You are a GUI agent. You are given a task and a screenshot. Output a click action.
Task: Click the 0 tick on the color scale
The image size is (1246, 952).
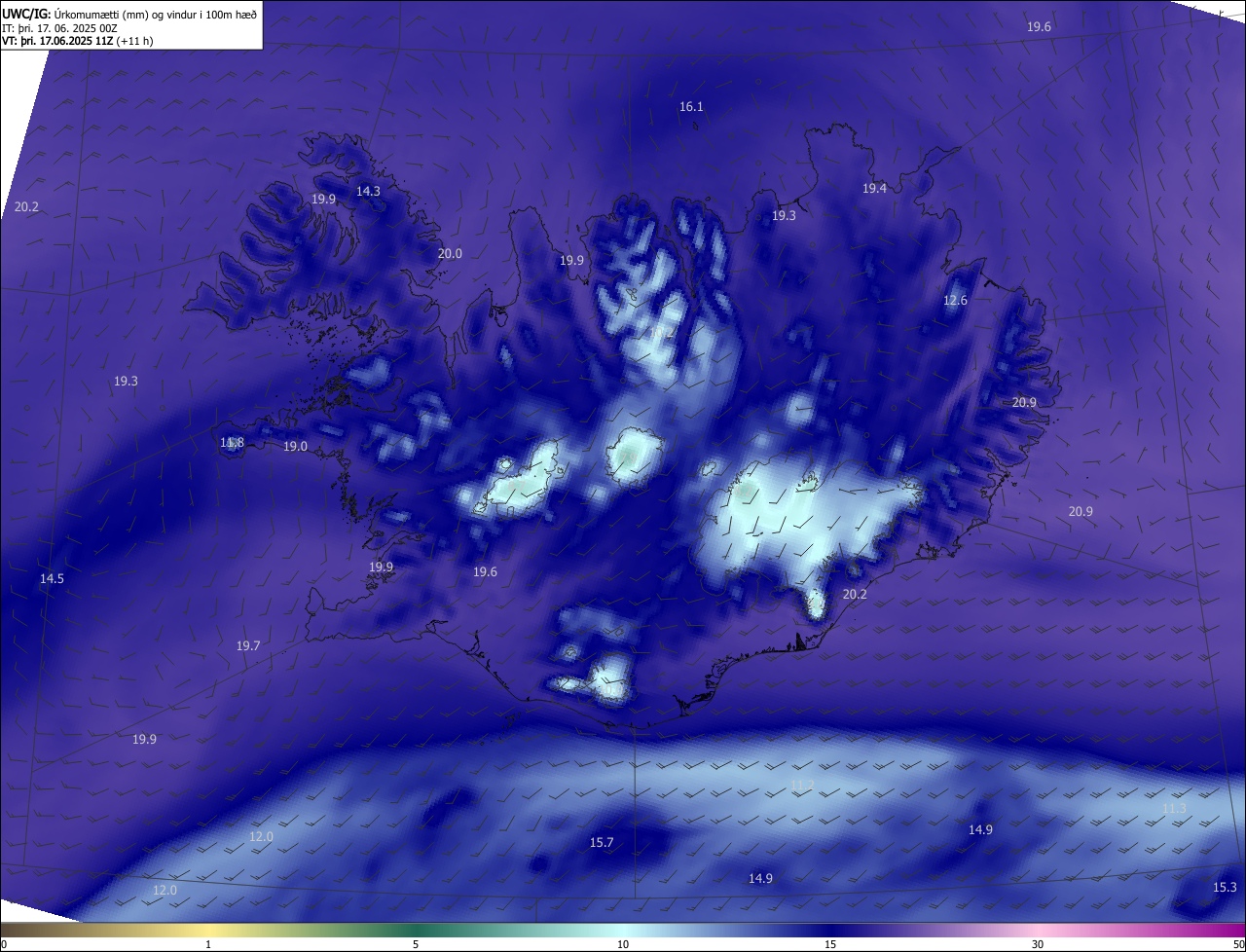3,944
